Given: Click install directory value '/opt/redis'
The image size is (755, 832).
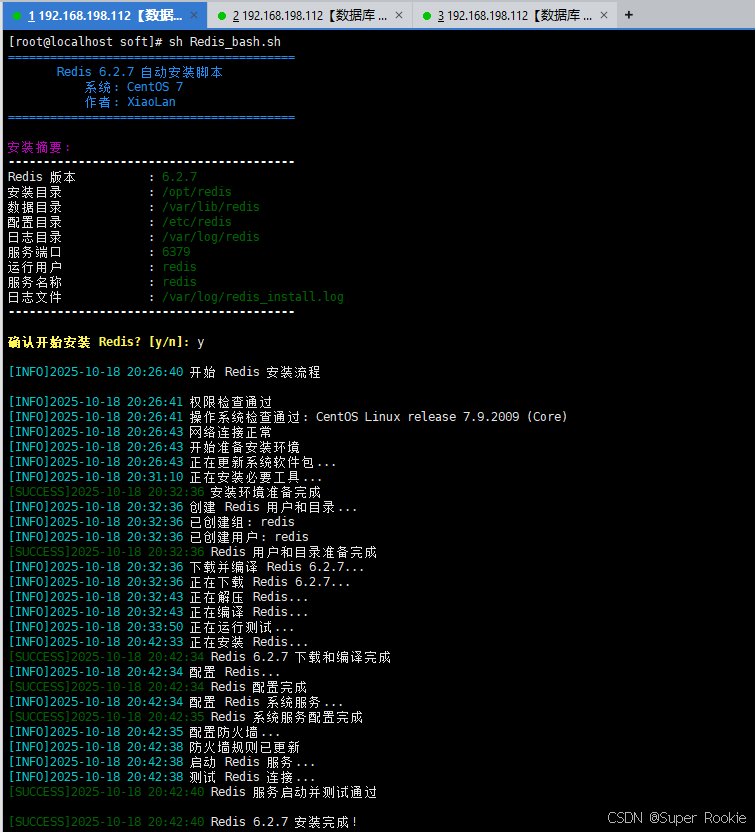Looking at the screenshot, I should pyautogui.click(x=197, y=192).
